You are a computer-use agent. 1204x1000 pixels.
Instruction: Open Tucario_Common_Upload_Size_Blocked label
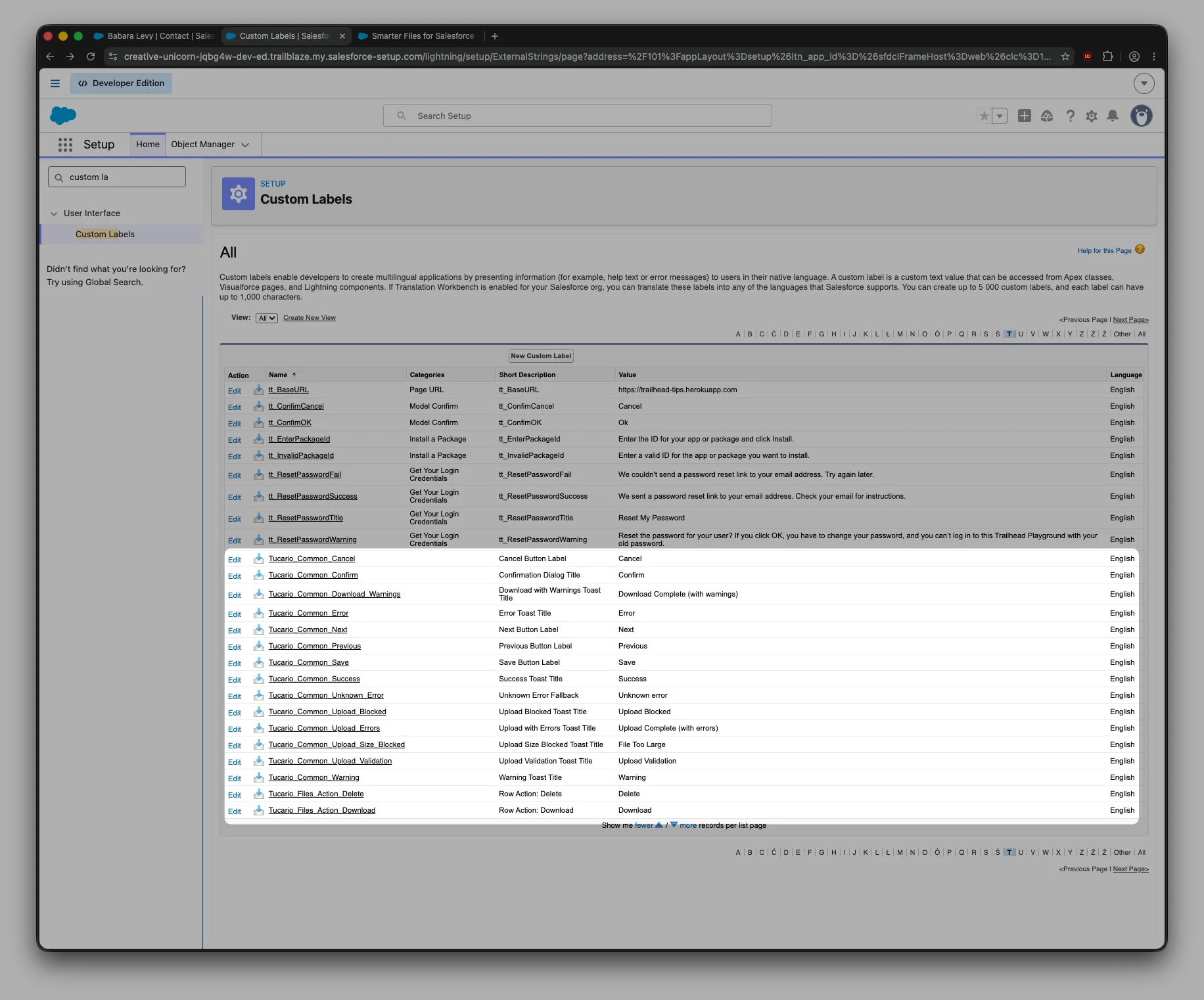[x=336, y=745]
